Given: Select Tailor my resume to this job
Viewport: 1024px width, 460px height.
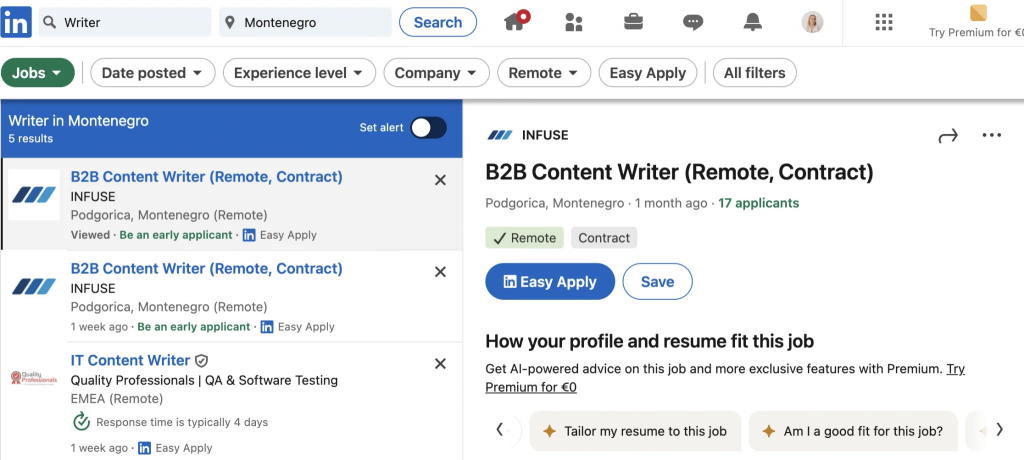Looking at the screenshot, I should [635, 431].
